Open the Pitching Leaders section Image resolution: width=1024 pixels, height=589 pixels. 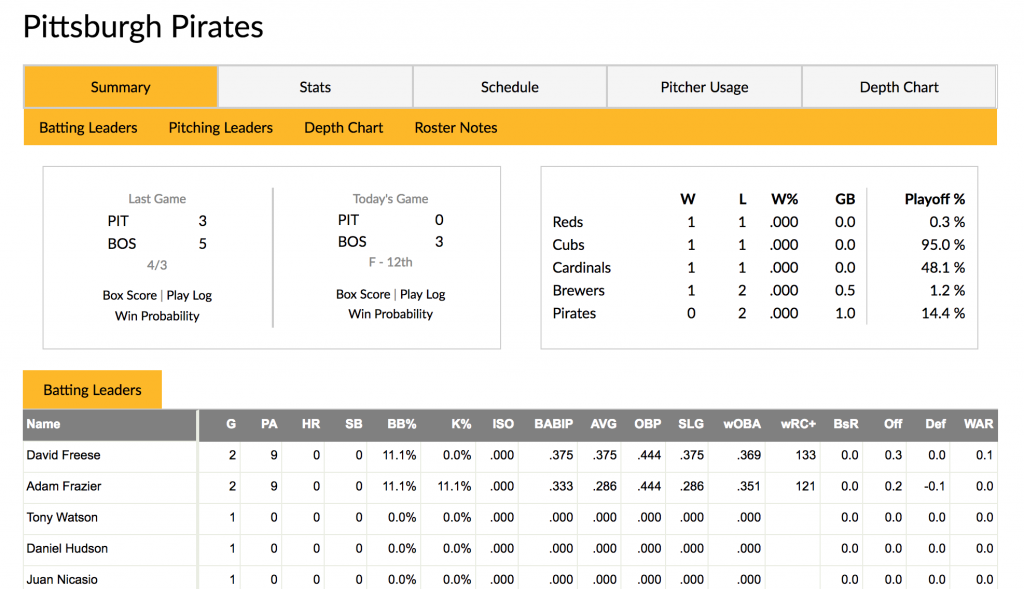[220, 128]
